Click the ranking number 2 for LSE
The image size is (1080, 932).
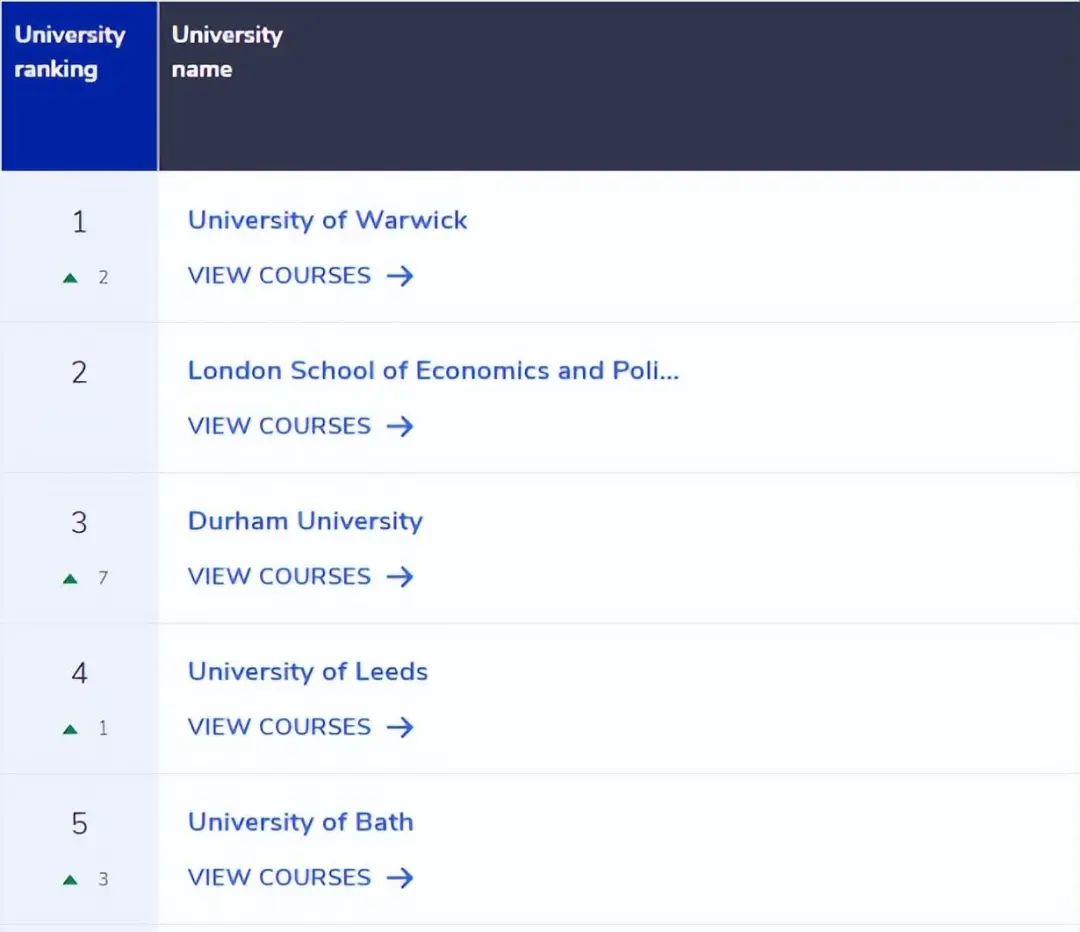click(x=79, y=371)
